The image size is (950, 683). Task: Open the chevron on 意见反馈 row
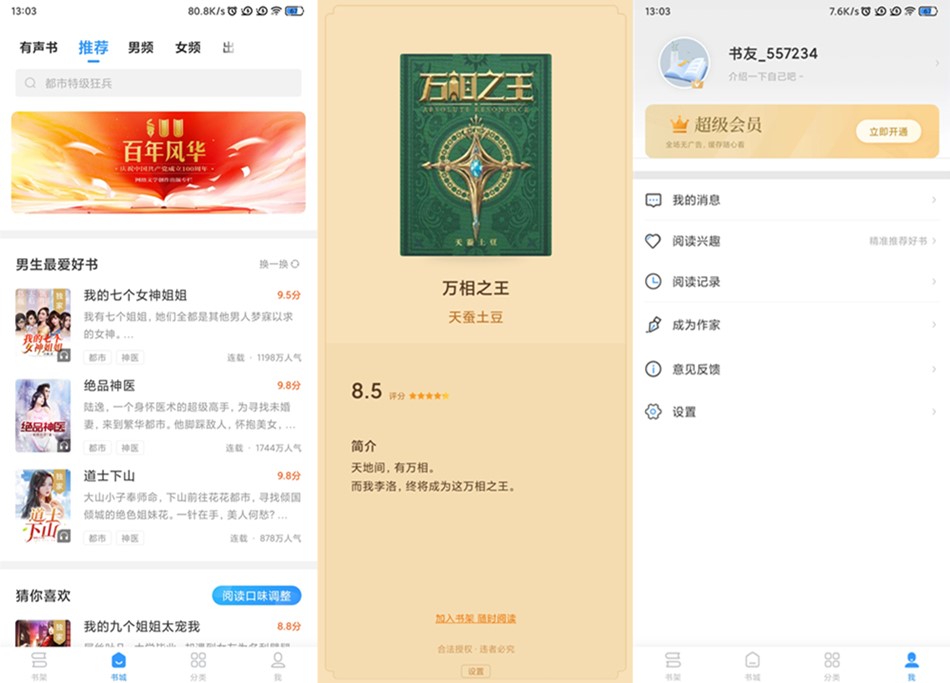point(934,368)
